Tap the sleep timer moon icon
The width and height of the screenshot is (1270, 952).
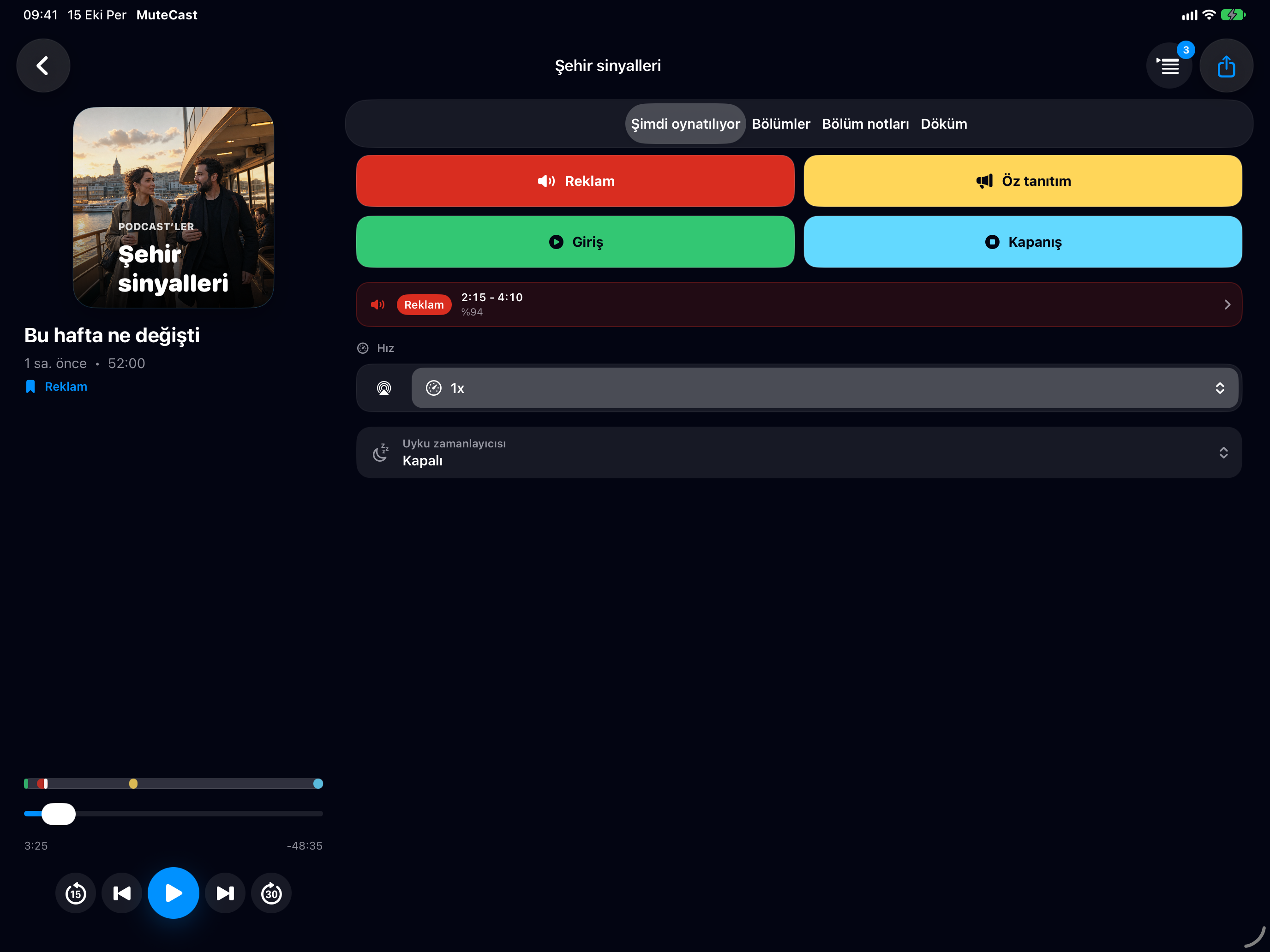[381, 452]
